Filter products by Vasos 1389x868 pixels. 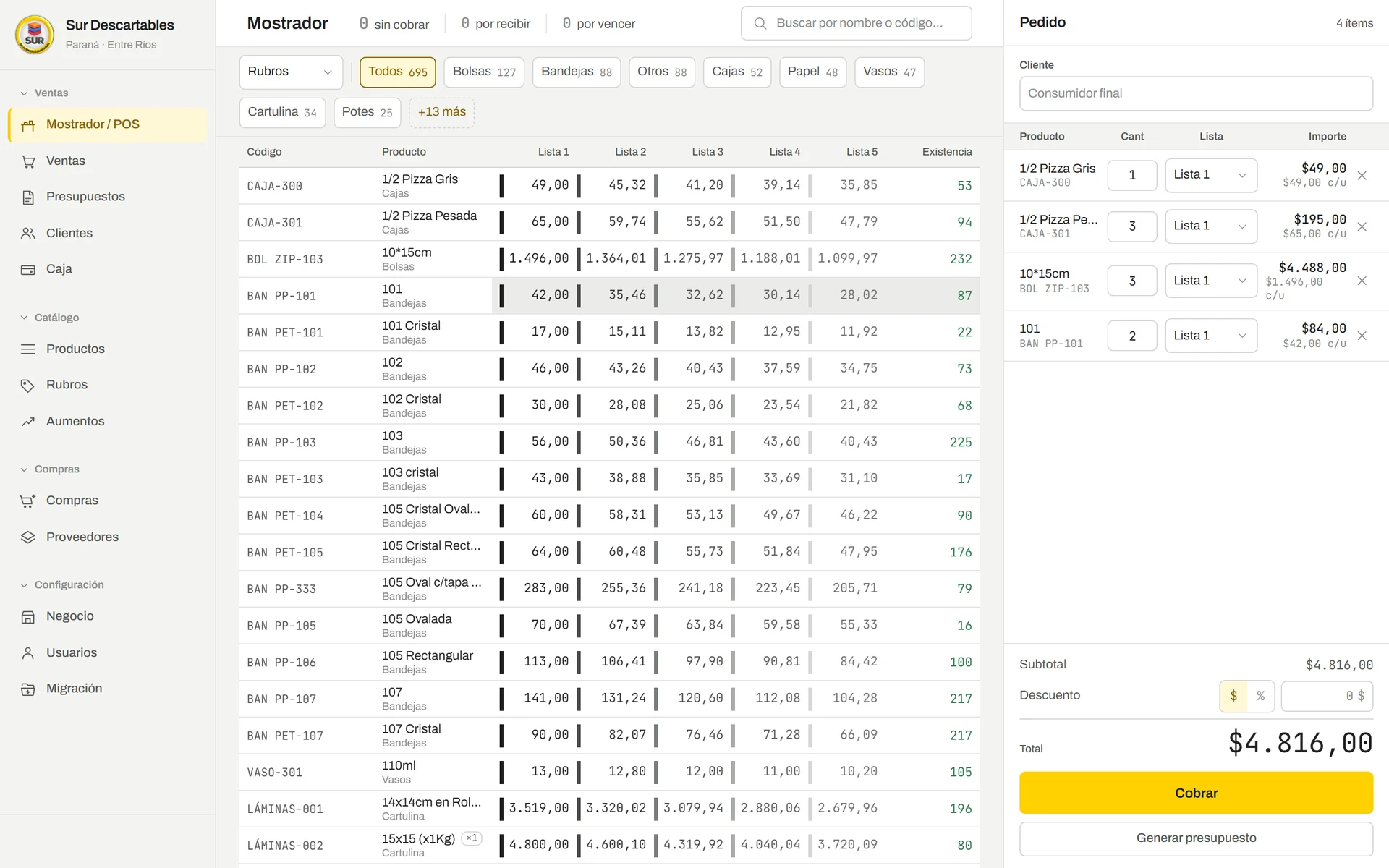[889, 72]
